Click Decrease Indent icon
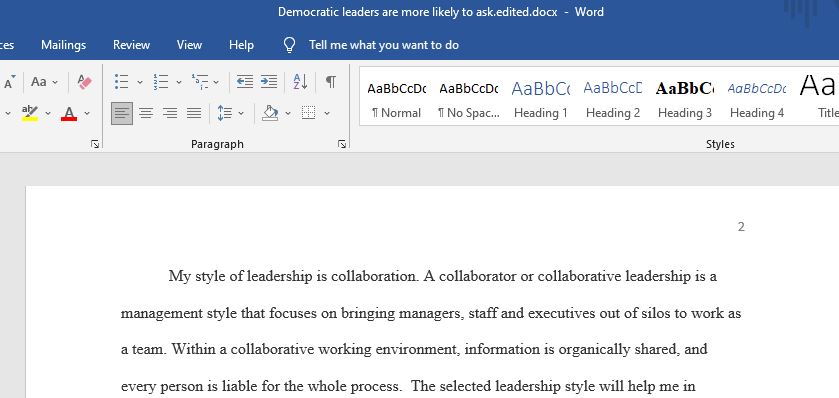Screen dimensions: 839x398 [245, 82]
